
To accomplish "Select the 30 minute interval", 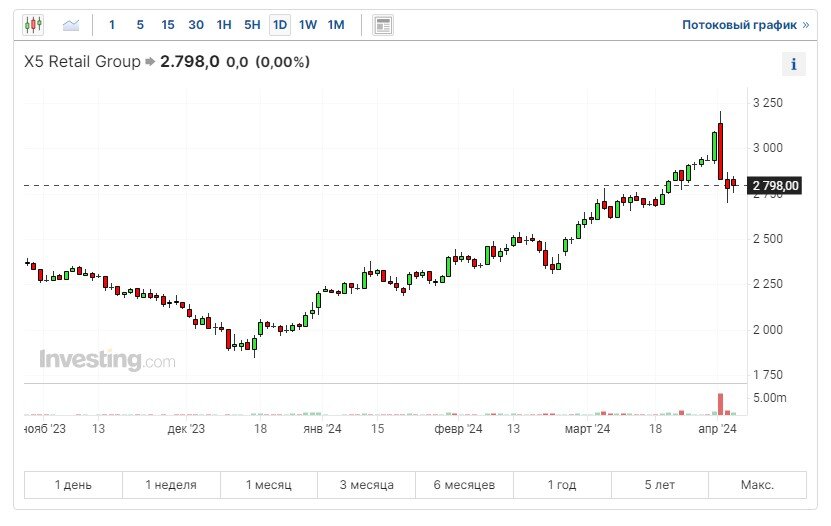I will pyautogui.click(x=196, y=25).
